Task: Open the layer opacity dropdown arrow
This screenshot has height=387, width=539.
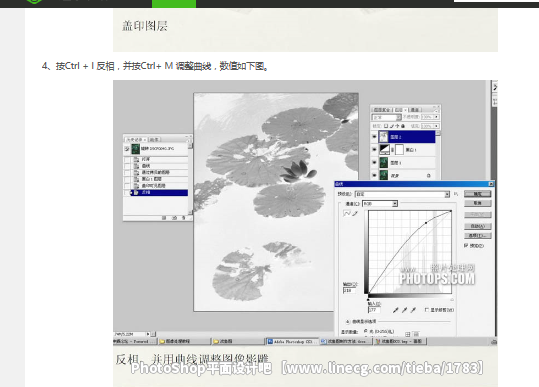Action: 437,117
